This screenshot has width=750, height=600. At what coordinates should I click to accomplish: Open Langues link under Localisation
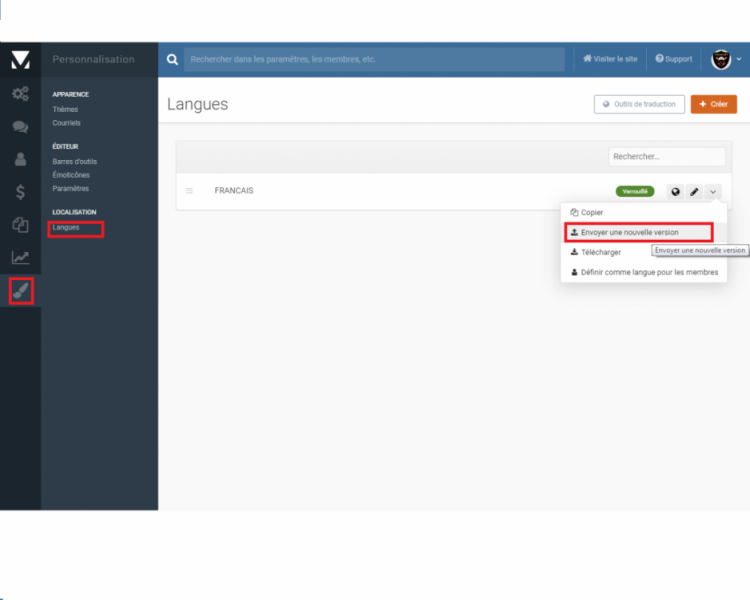click(66, 228)
